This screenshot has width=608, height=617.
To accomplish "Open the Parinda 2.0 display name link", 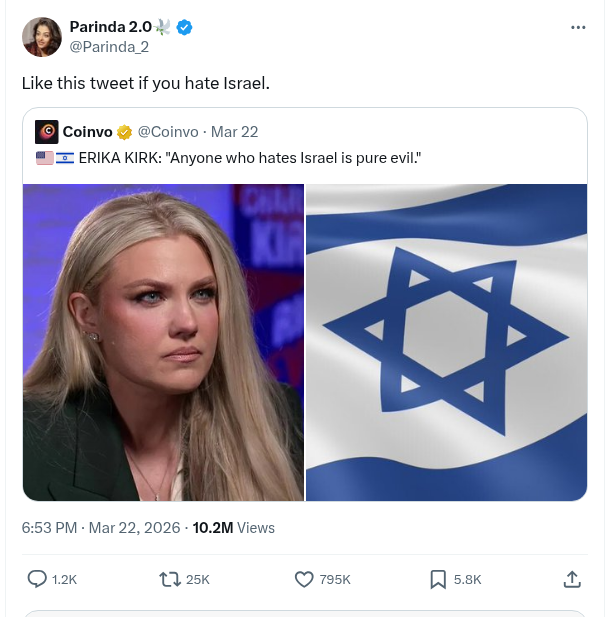I will coord(108,26).
